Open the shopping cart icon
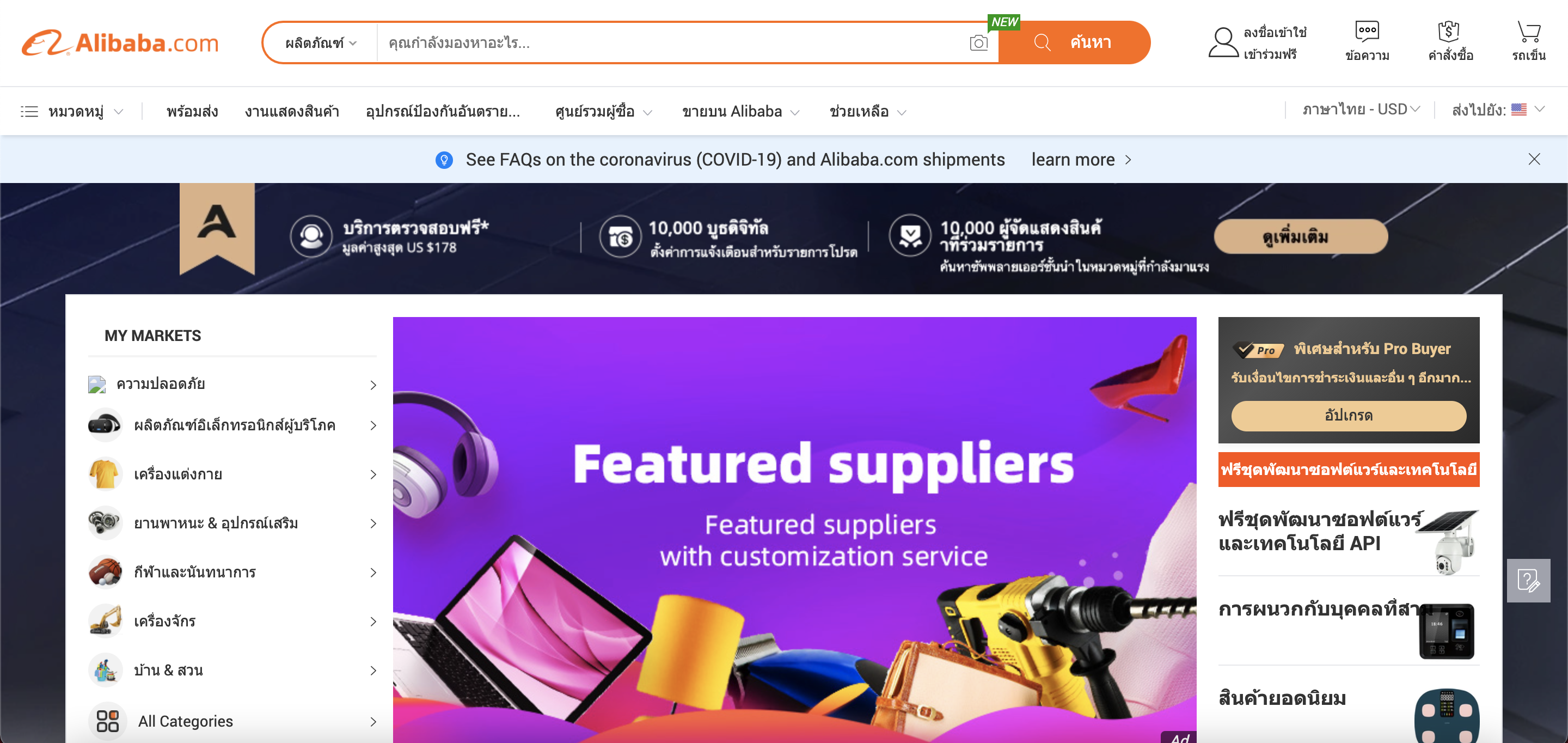1568x743 pixels. click(x=1528, y=31)
